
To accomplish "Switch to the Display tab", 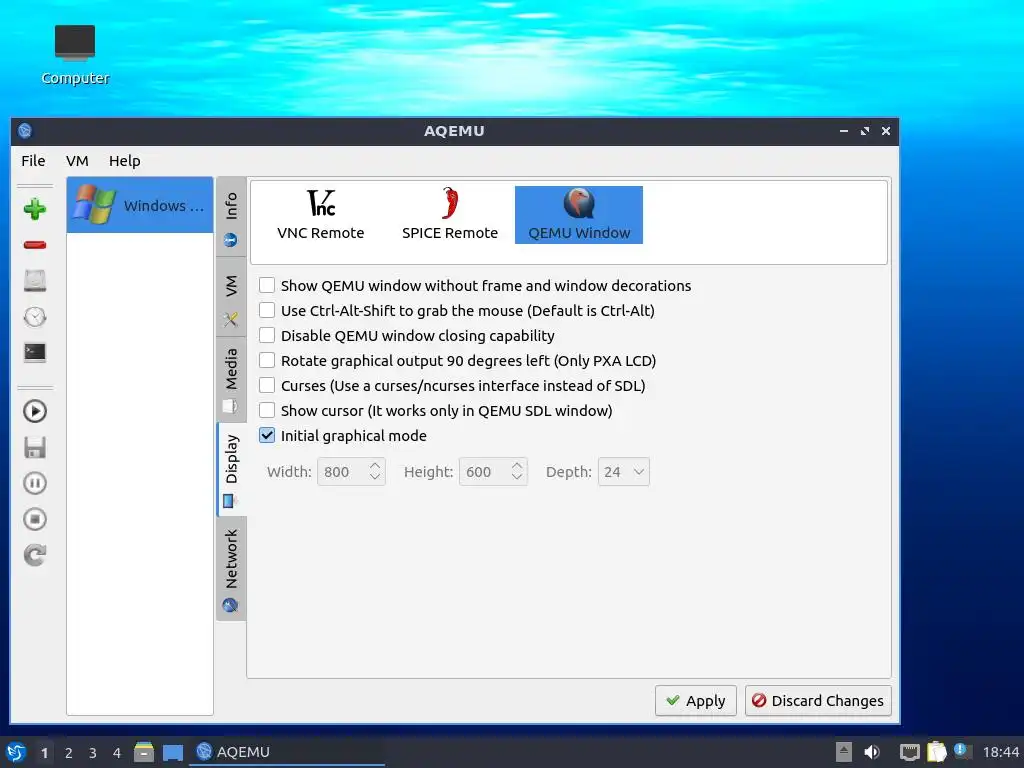I will point(231,470).
